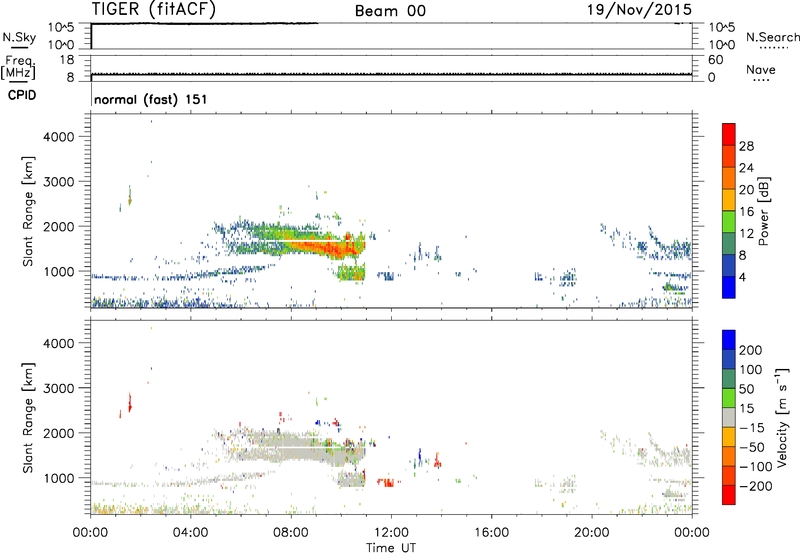Click the "4000" tick of the power panel
Image resolution: width=800 pixels, height=554 pixels.
tap(58, 137)
